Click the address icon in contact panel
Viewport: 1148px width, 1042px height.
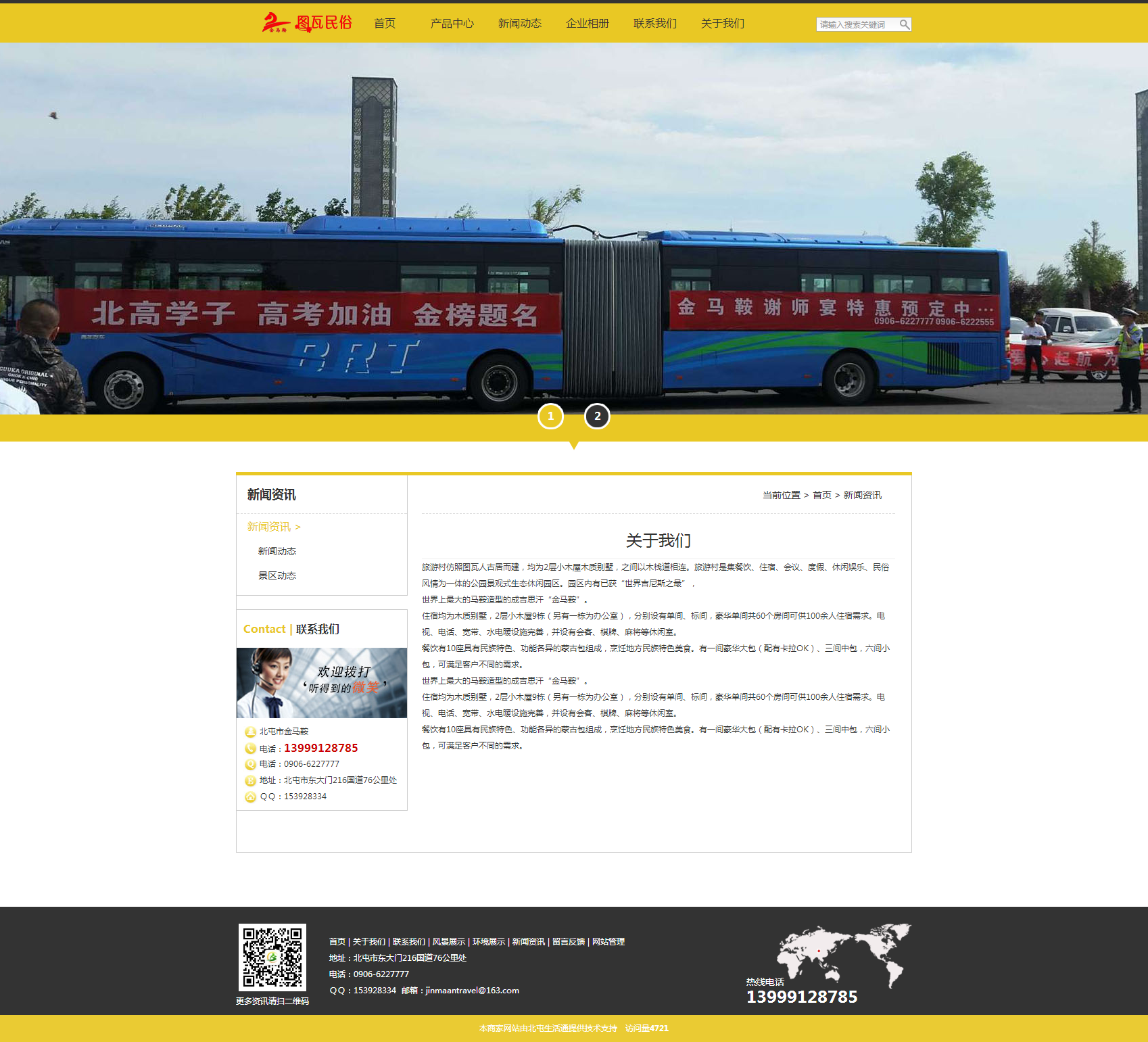point(250,780)
